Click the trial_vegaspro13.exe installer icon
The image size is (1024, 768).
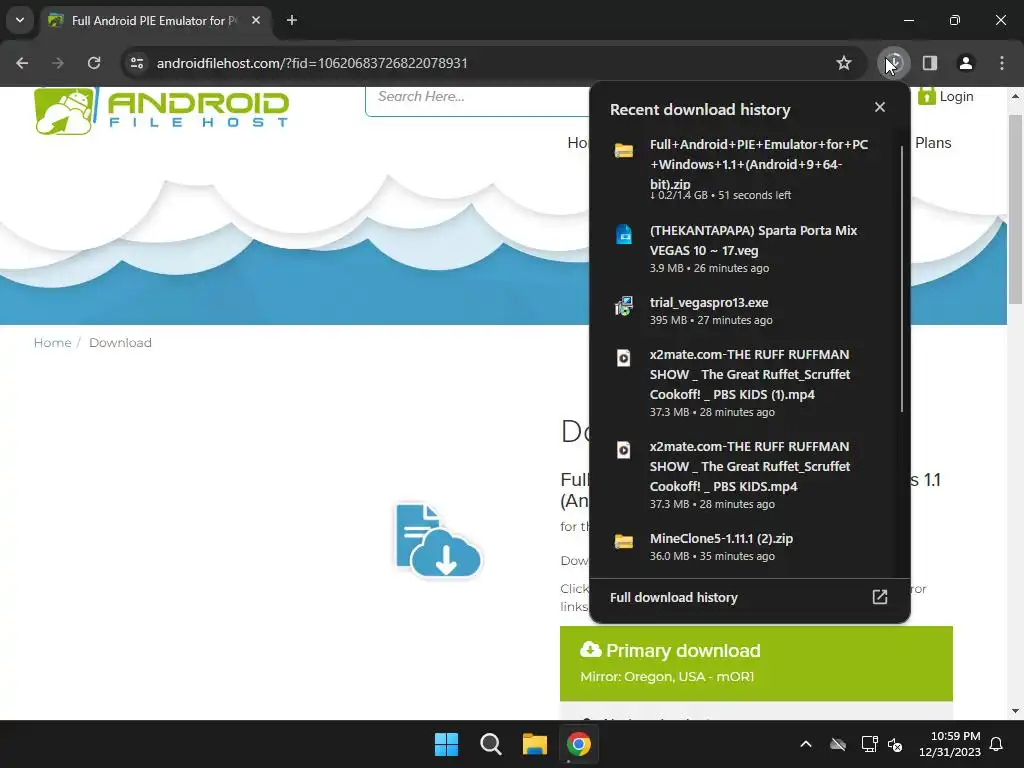624,306
